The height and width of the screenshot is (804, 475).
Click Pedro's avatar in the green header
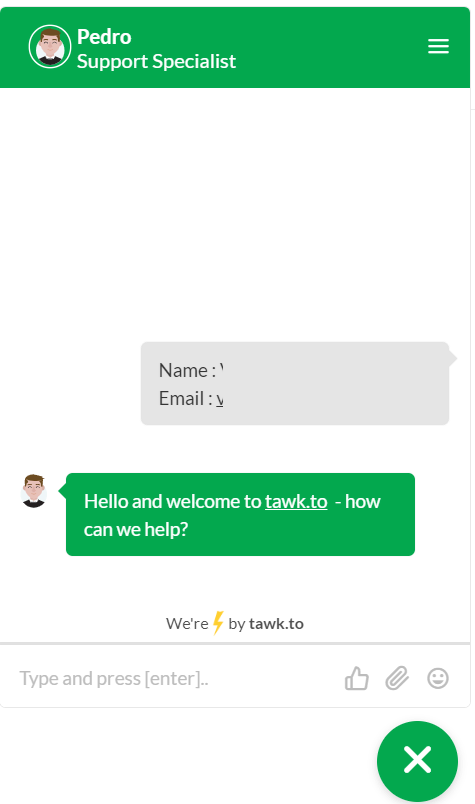pyautogui.click(x=50, y=47)
